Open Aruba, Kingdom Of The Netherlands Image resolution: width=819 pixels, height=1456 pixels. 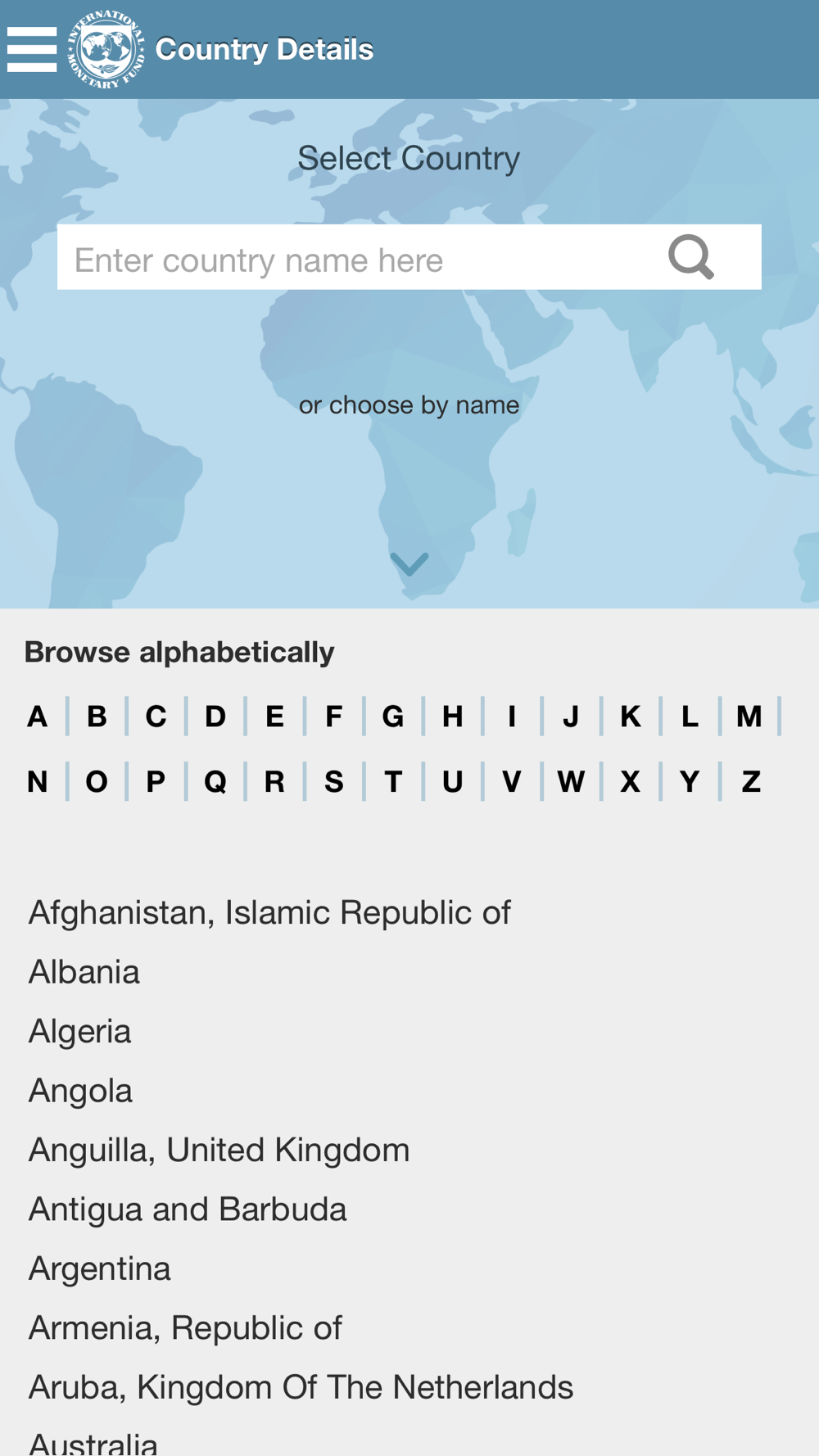(301, 1387)
